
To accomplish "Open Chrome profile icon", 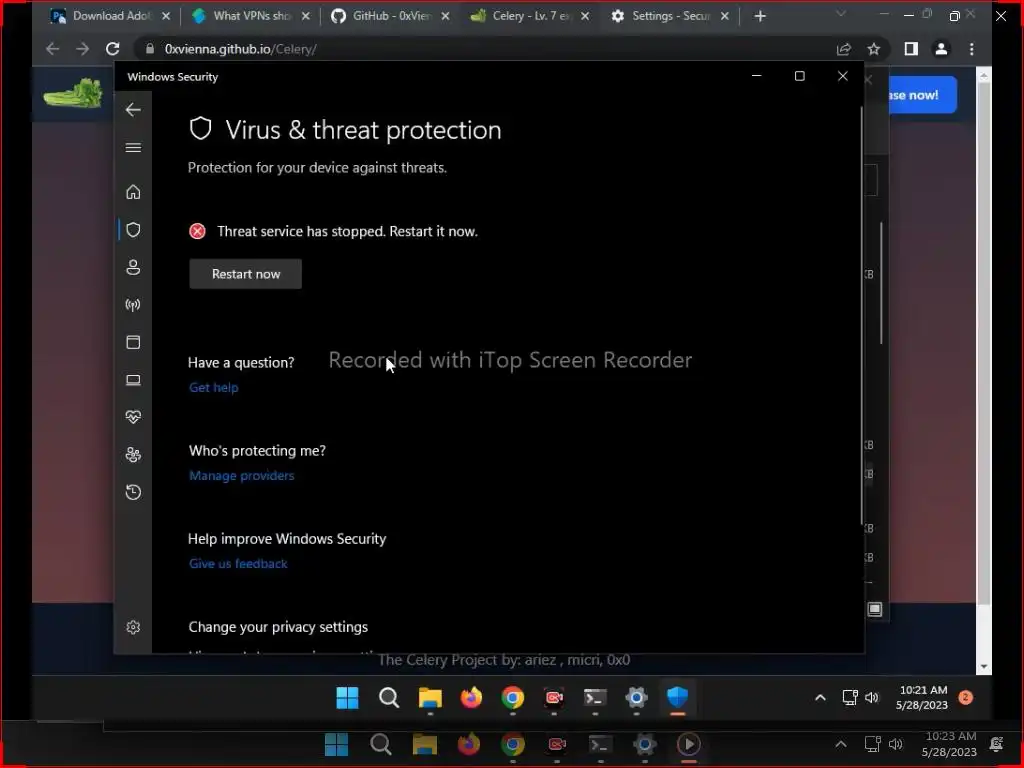I will click(941, 49).
